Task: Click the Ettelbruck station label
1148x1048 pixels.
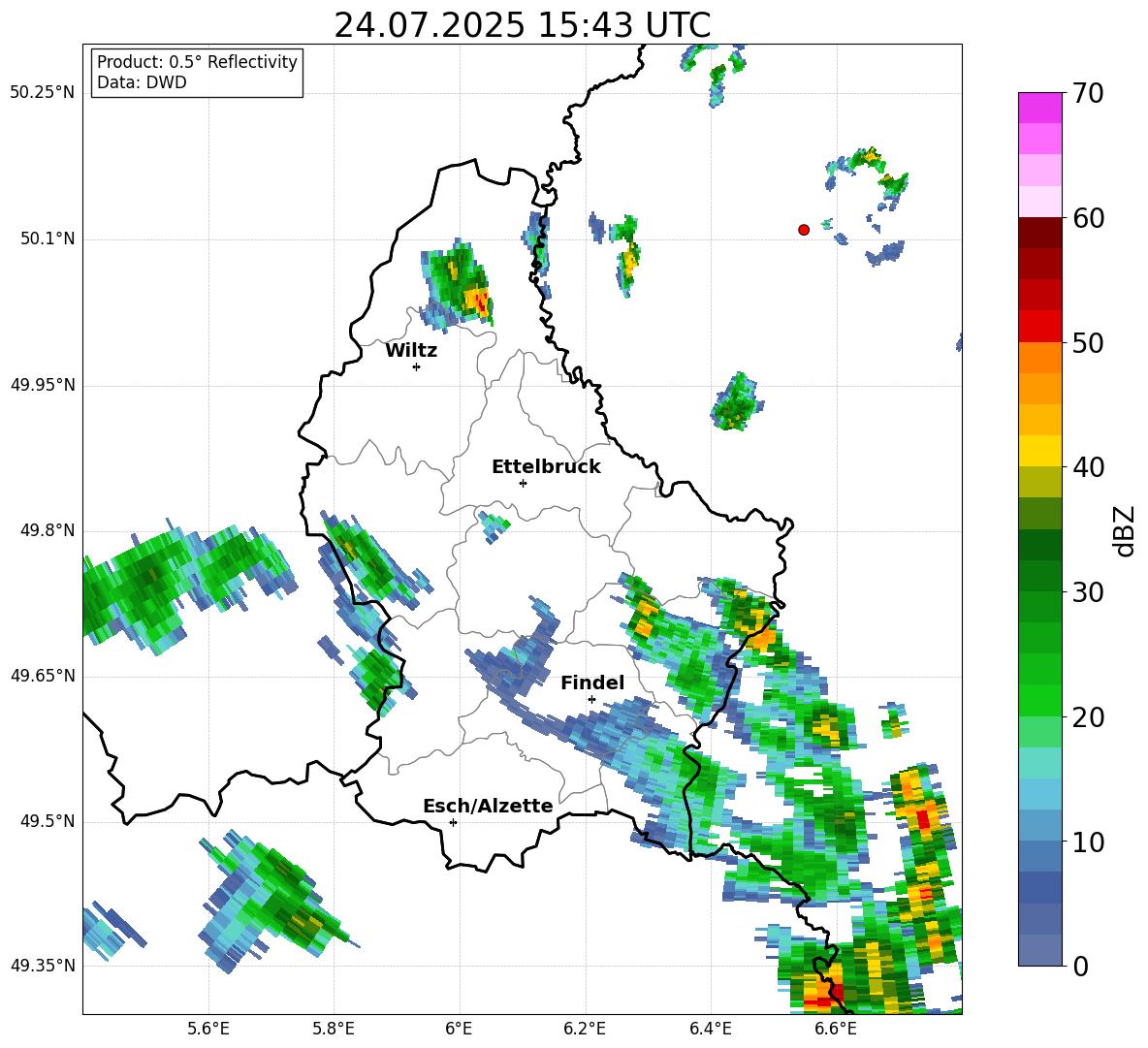Action: (546, 467)
